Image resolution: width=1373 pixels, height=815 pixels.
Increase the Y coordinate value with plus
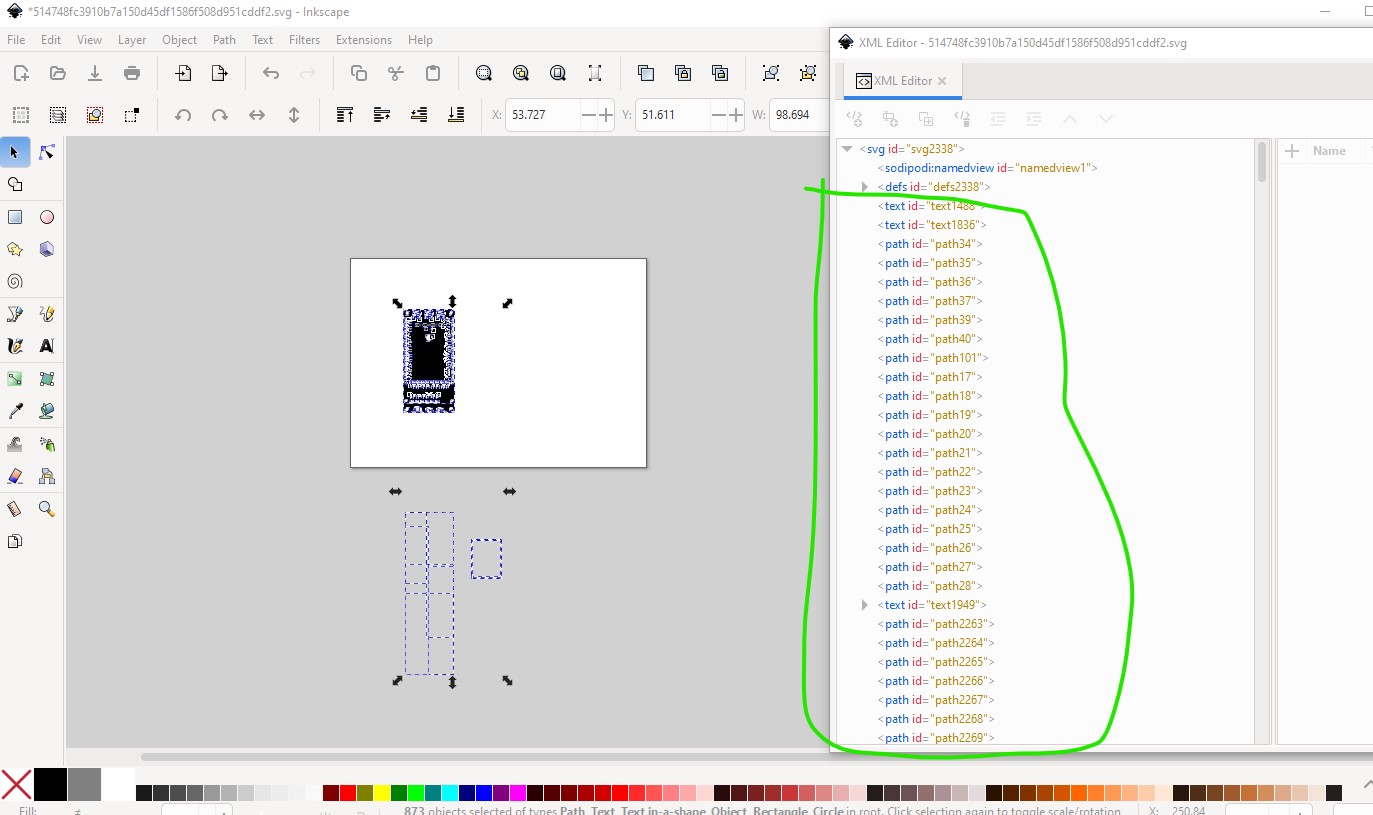tap(736, 115)
